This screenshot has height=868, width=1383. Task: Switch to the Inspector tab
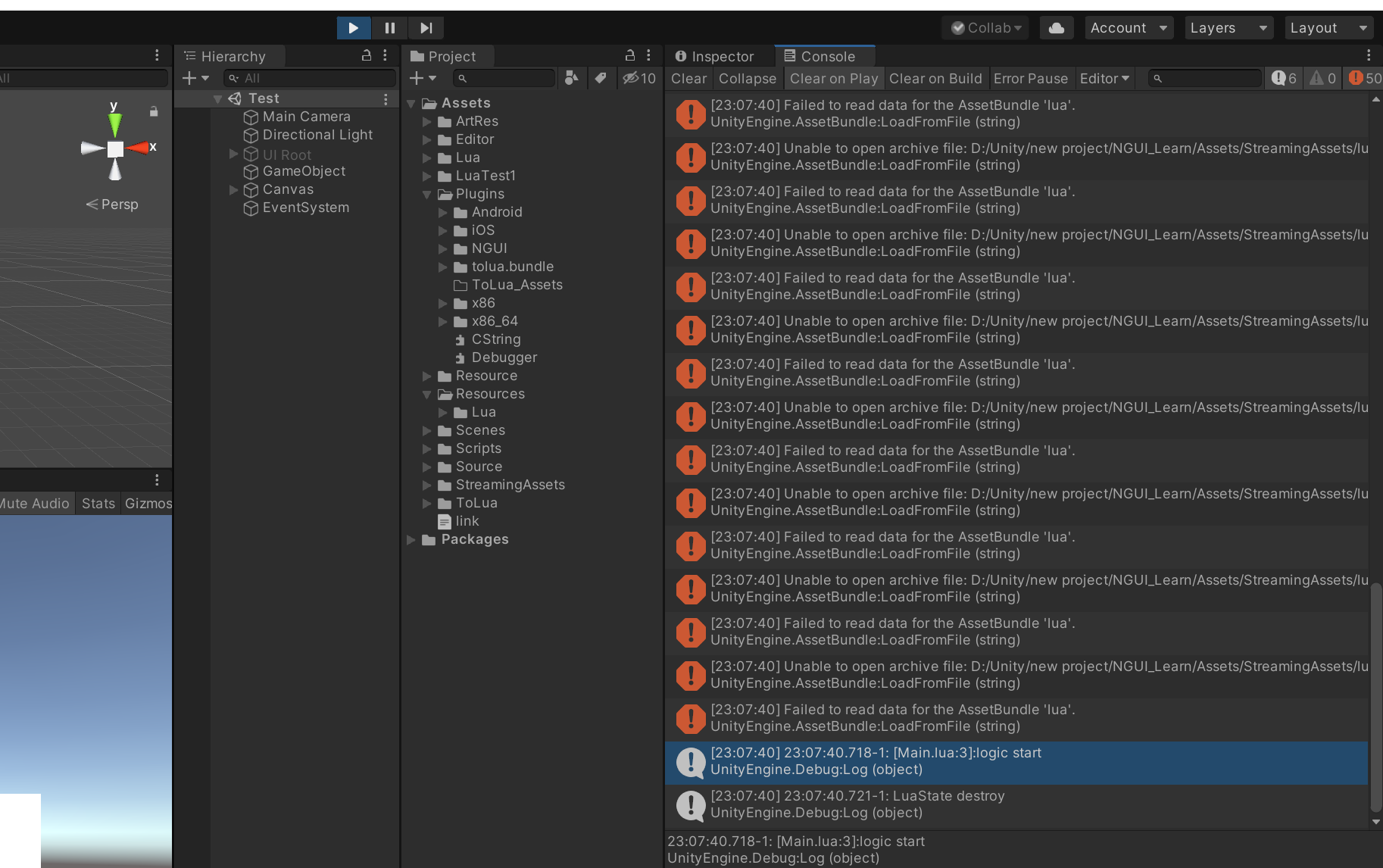coord(714,56)
